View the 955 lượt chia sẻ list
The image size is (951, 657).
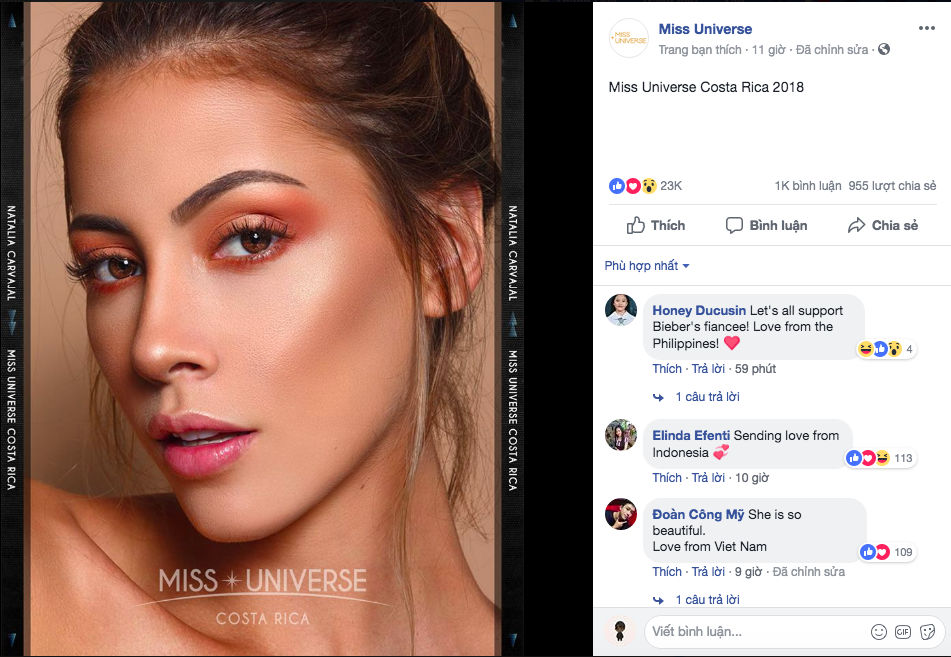pos(892,186)
